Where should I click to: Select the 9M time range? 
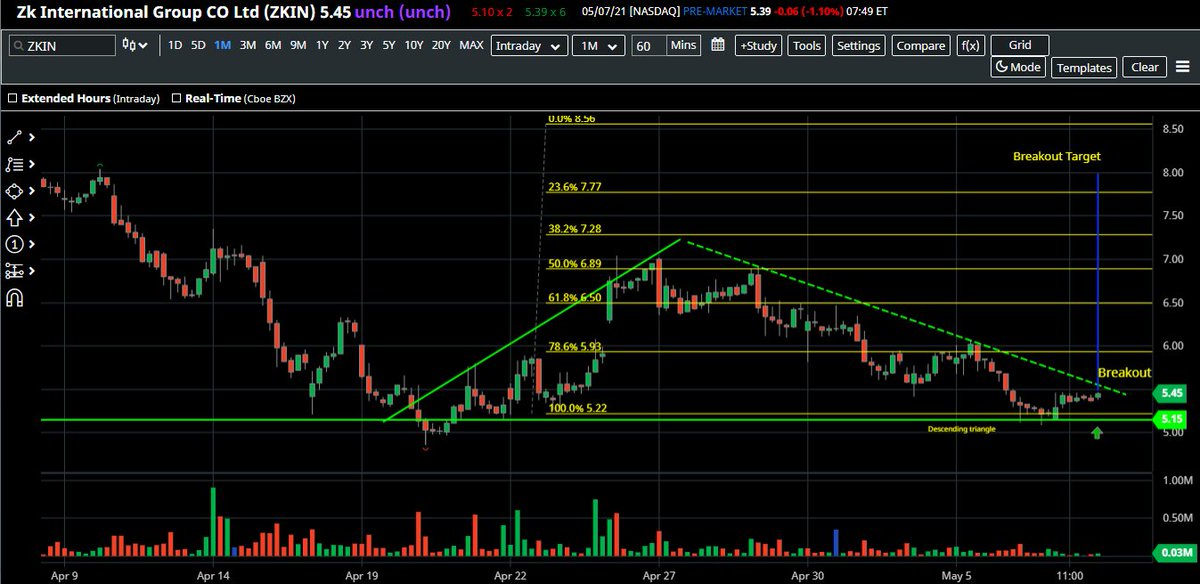(298, 45)
